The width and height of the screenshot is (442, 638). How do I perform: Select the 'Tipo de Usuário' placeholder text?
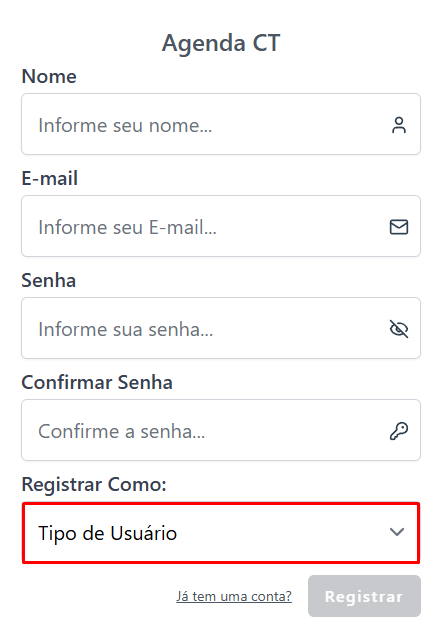click(x=107, y=533)
